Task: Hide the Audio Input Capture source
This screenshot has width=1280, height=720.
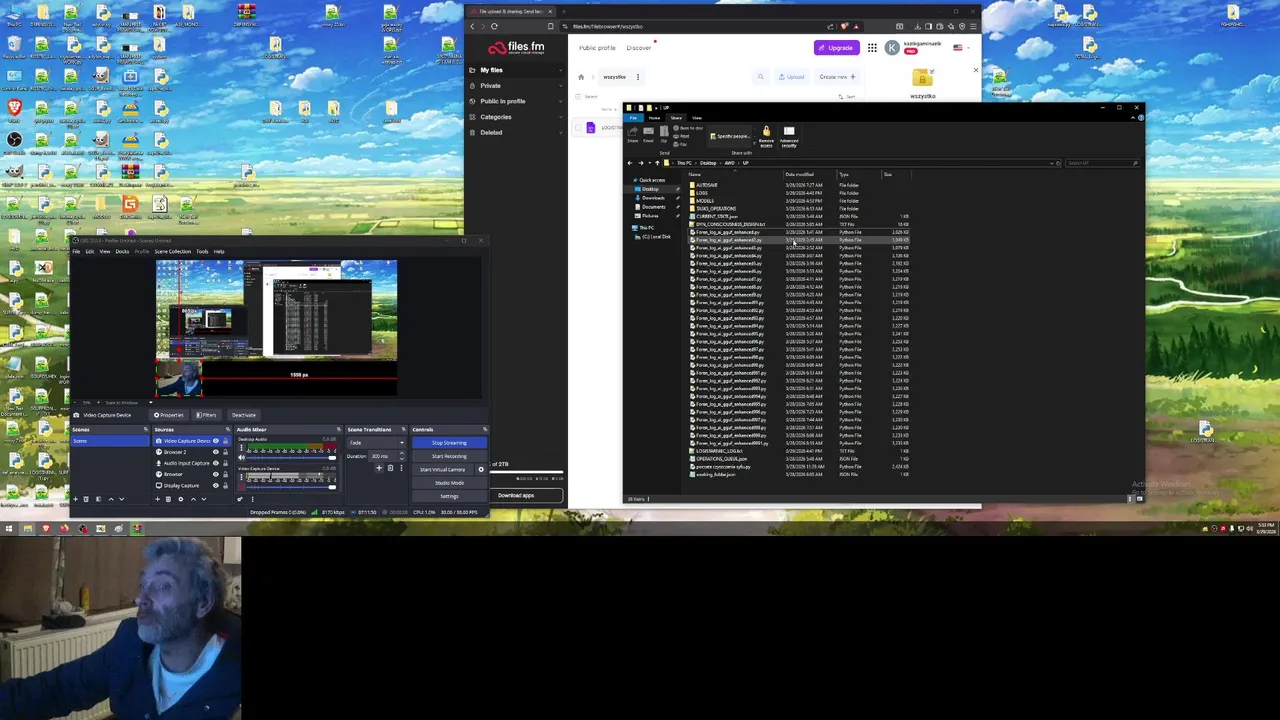Action: (x=215, y=463)
